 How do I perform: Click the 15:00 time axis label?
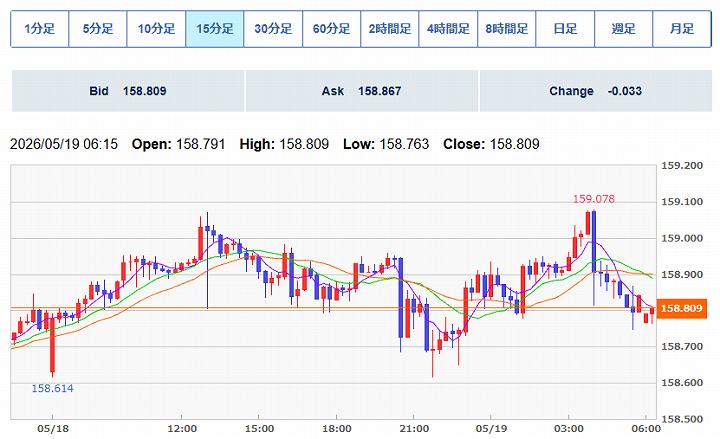[x=259, y=429]
